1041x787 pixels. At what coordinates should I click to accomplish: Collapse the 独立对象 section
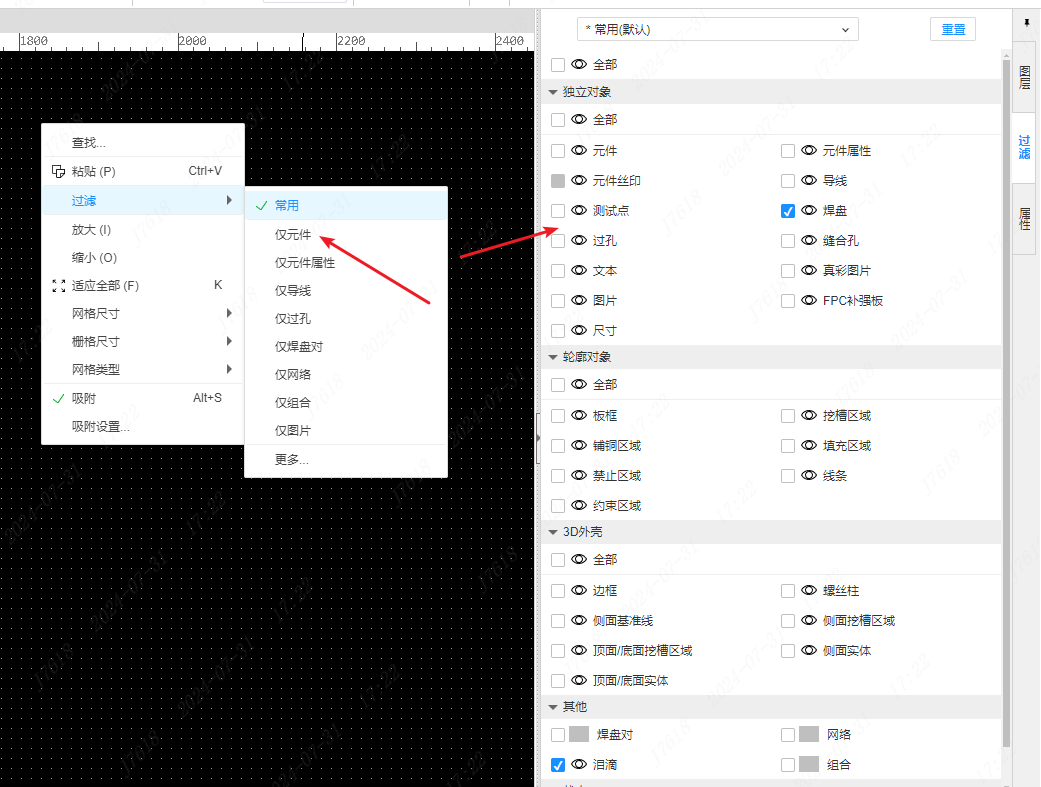click(x=553, y=92)
